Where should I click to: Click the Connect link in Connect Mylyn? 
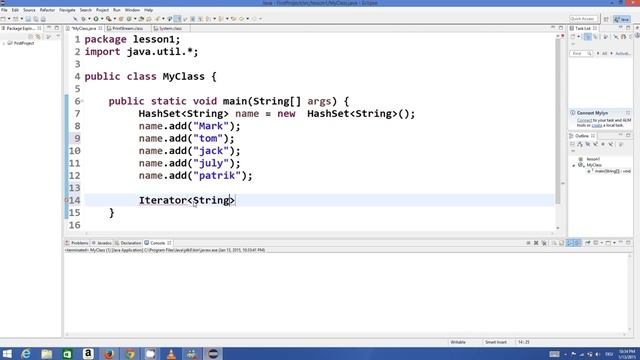pyautogui.click(x=584, y=120)
